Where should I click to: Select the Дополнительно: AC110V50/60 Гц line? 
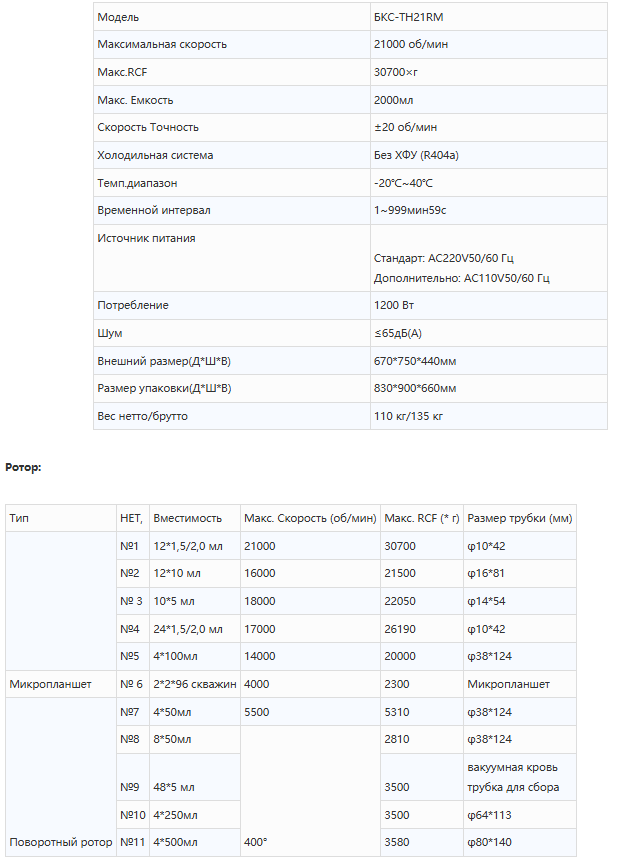pos(462,278)
